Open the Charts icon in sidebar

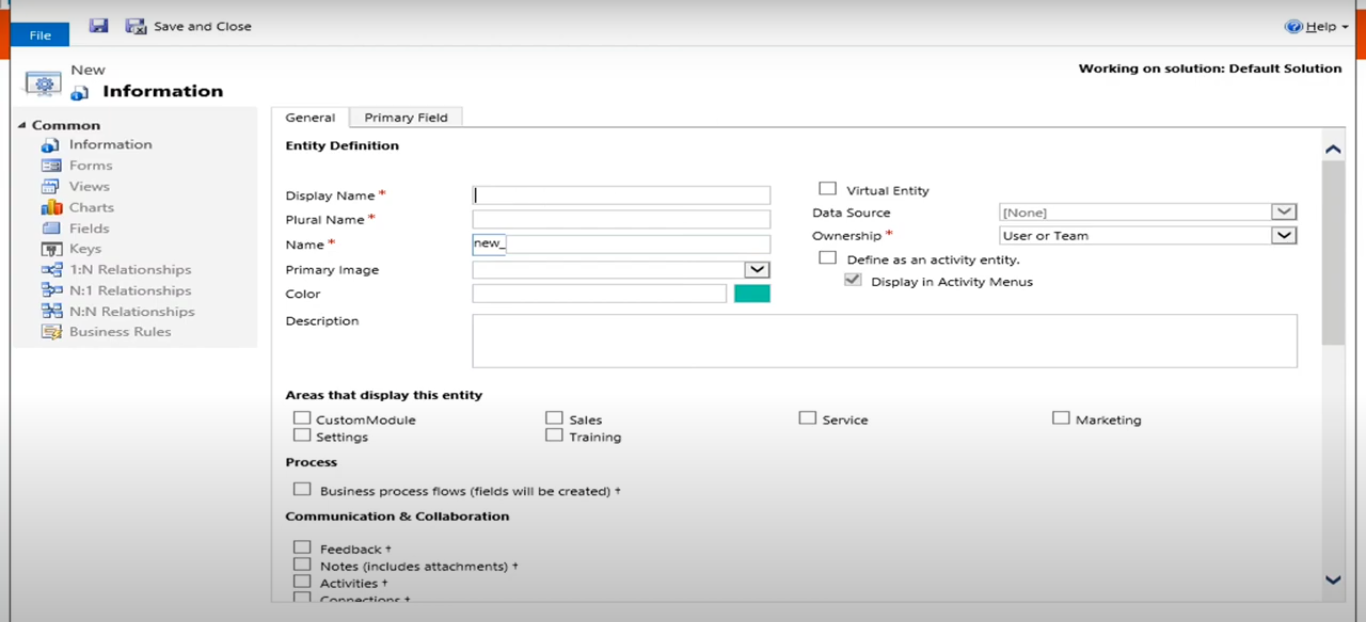click(x=51, y=208)
